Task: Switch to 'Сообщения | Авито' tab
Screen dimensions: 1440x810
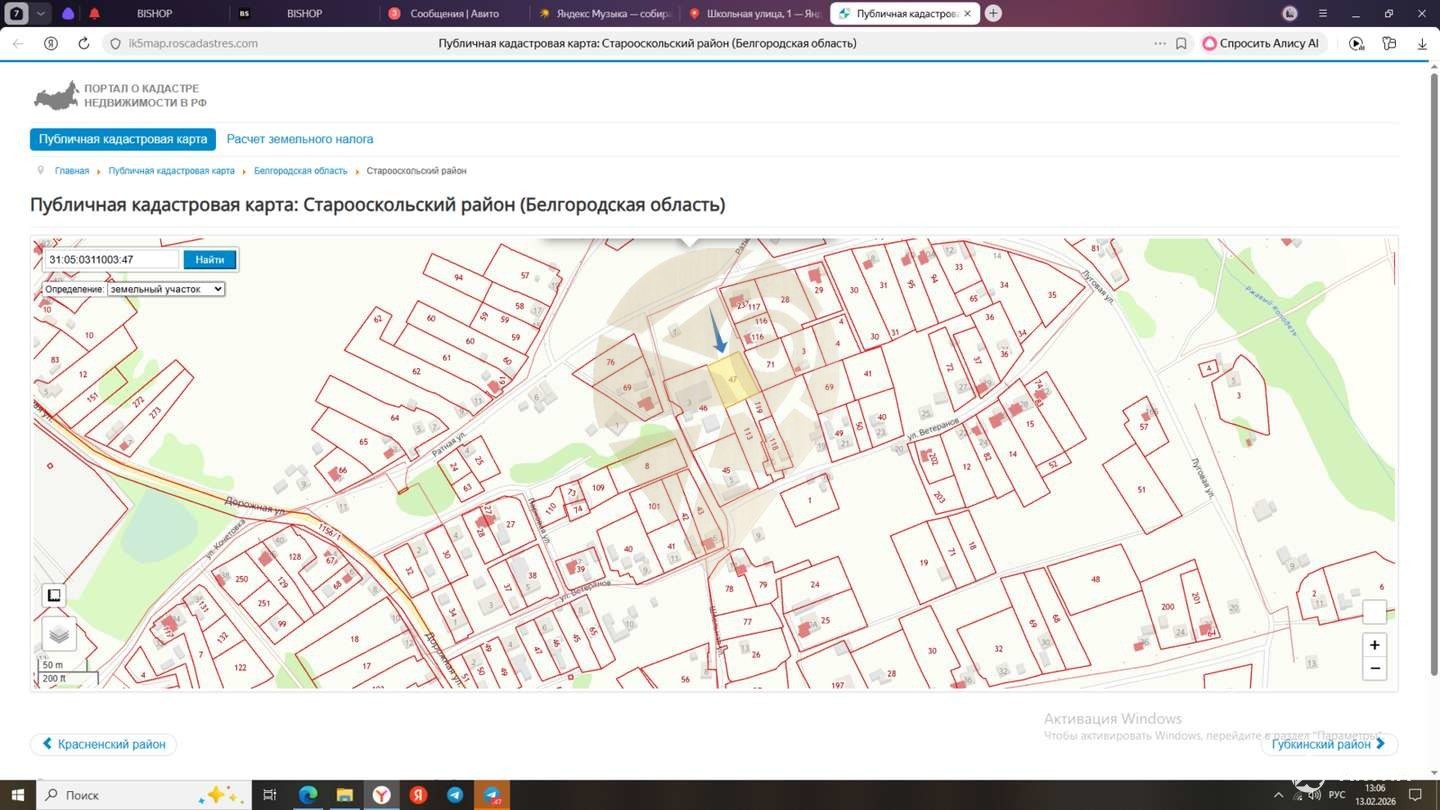Action: click(455, 14)
